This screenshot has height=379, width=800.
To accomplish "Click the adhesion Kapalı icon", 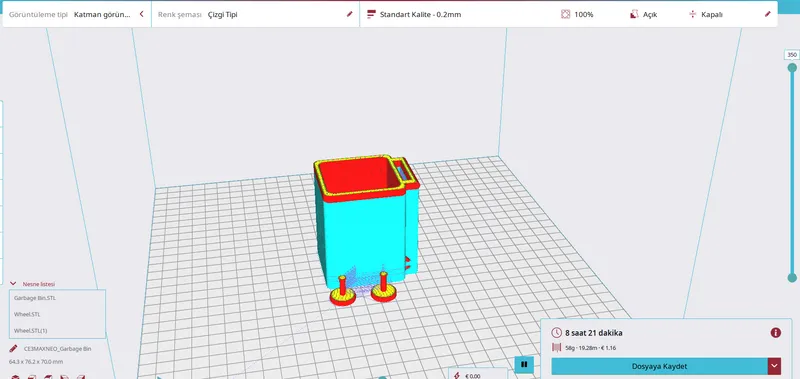I will [x=692, y=14].
